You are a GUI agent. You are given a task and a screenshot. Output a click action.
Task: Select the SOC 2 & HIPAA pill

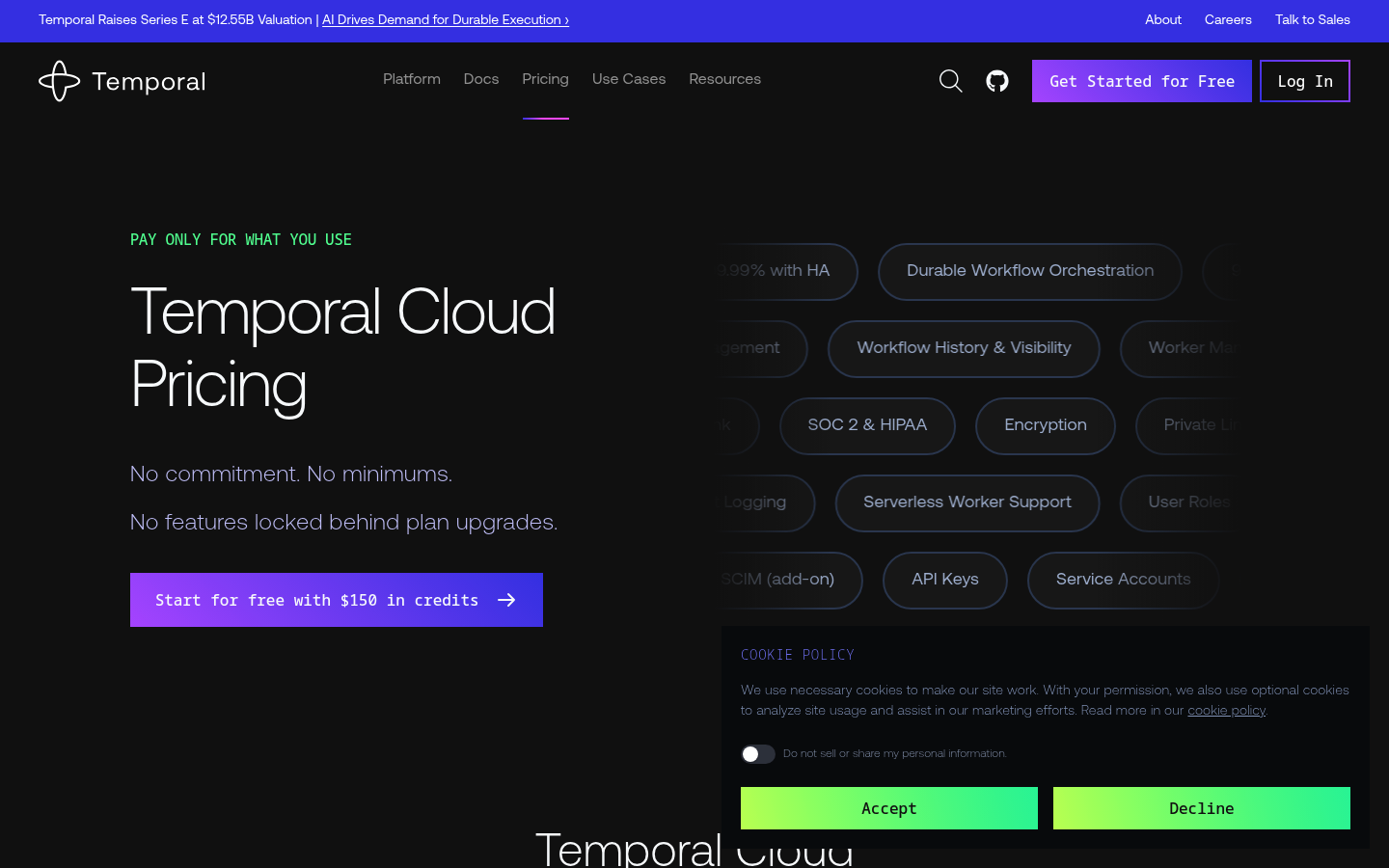[867, 425]
